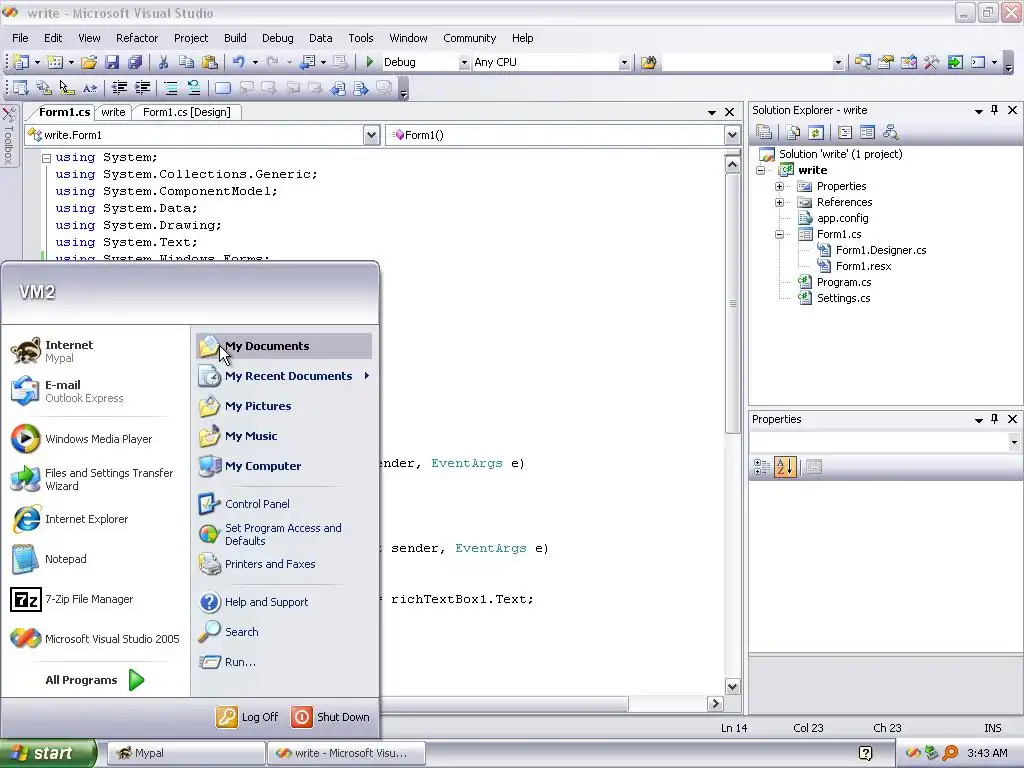Expand the References node in Solution Explorer
The height and width of the screenshot is (768, 1024).
click(779, 202)
